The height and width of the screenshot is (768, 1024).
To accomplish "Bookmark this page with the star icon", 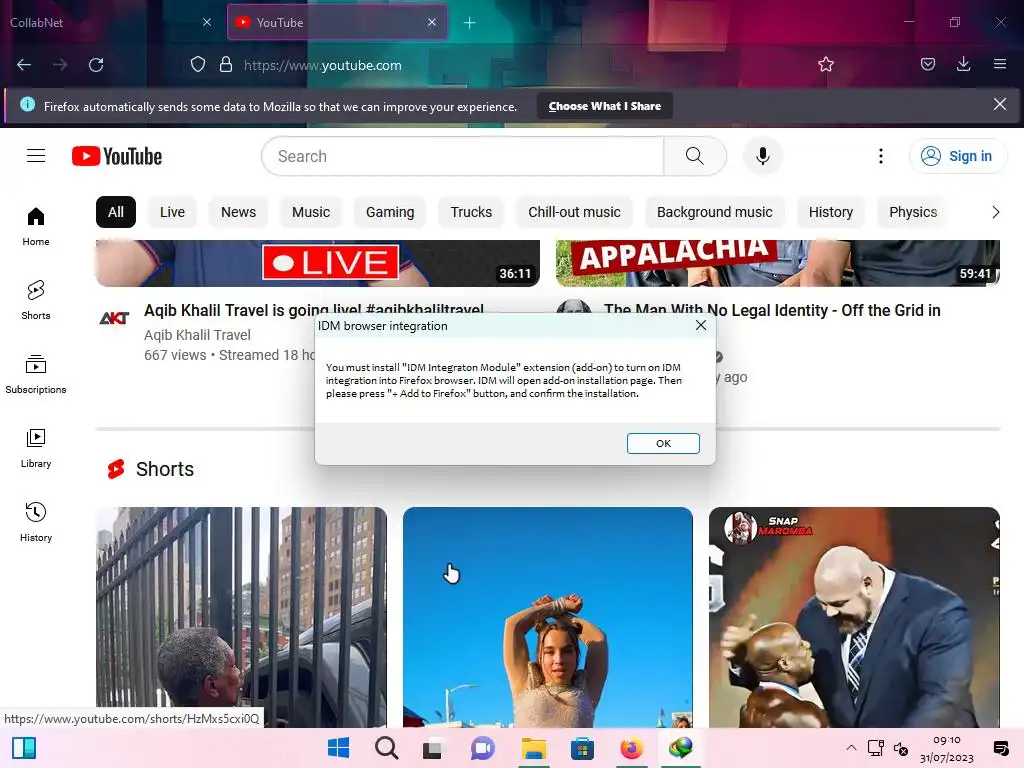I will [x=825, y=64].
